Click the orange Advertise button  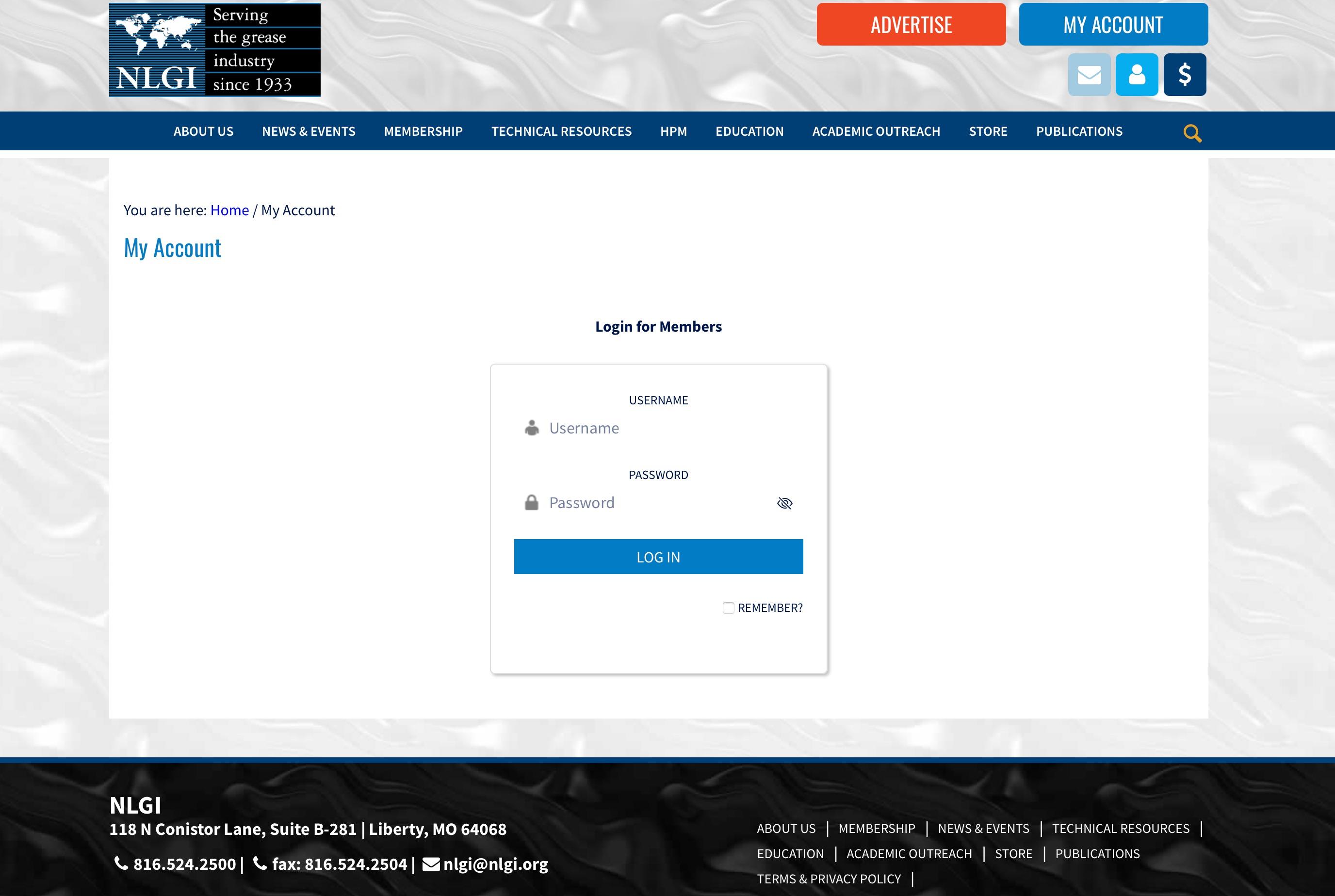(x=910, y=25)
